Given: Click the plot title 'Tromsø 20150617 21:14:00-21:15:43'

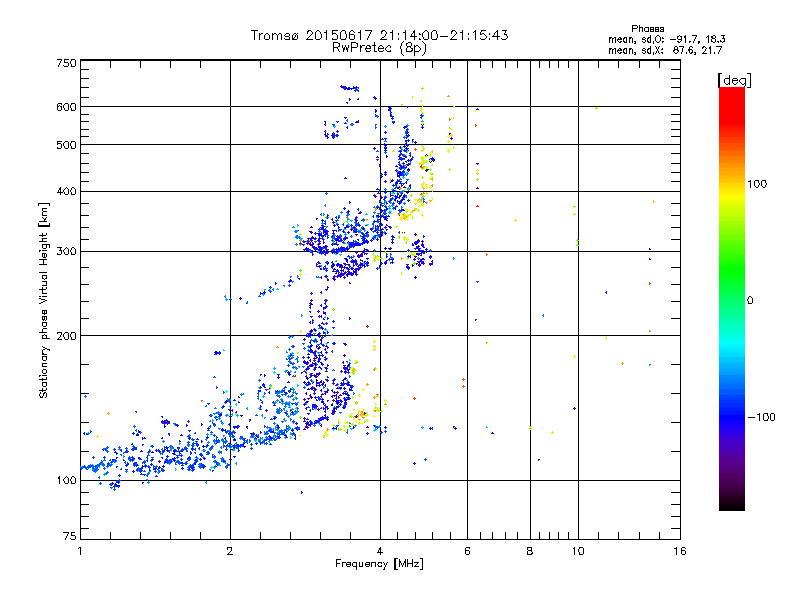Looking at the screenshot, I should 380,35.
